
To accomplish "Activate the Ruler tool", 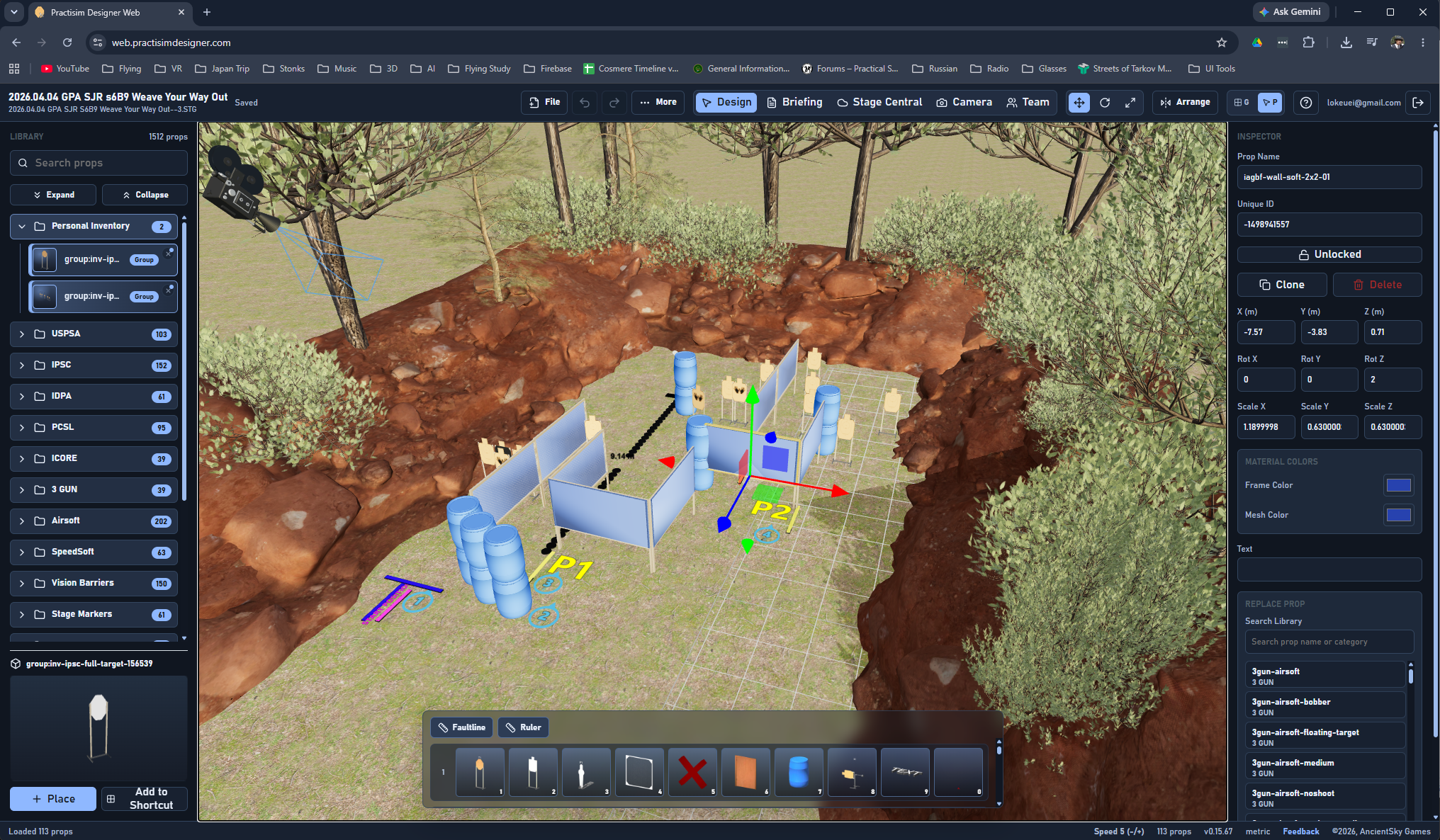I will pyautogui.click(x=524, y=727).
